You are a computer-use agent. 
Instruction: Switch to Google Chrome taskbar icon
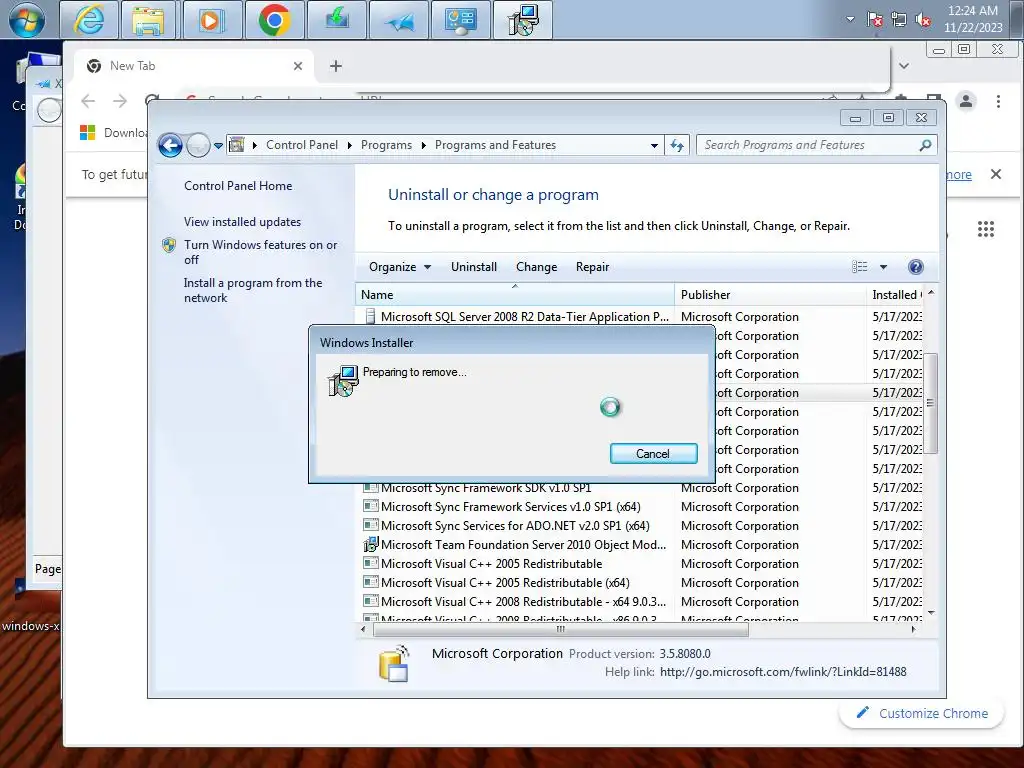(274, 20)
